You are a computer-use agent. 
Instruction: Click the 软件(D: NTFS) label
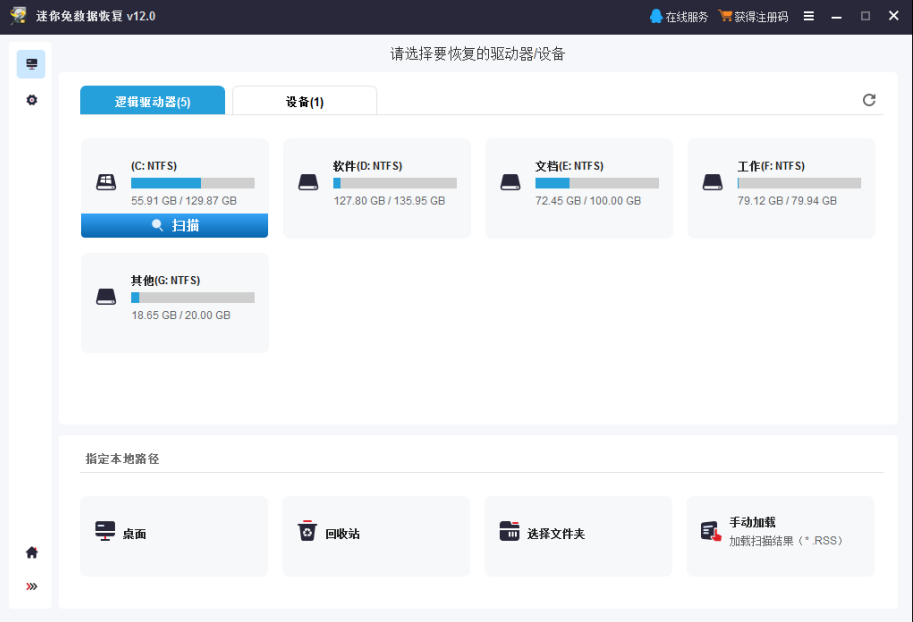[x=367, y=166]
